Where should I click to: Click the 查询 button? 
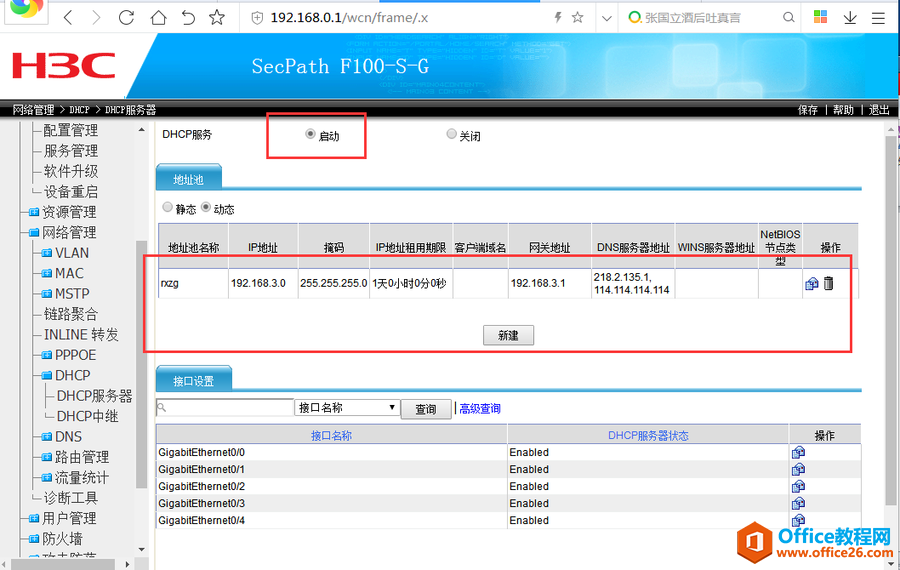pos(425,409)
